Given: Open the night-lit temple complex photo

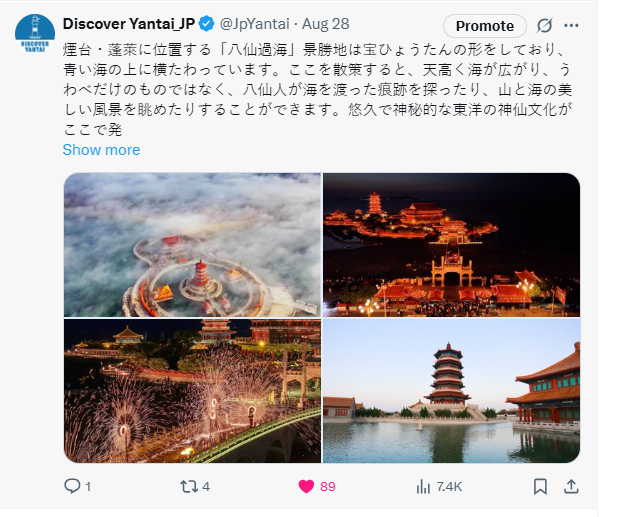Looking at the screenshot, I should tap(451, 245).
